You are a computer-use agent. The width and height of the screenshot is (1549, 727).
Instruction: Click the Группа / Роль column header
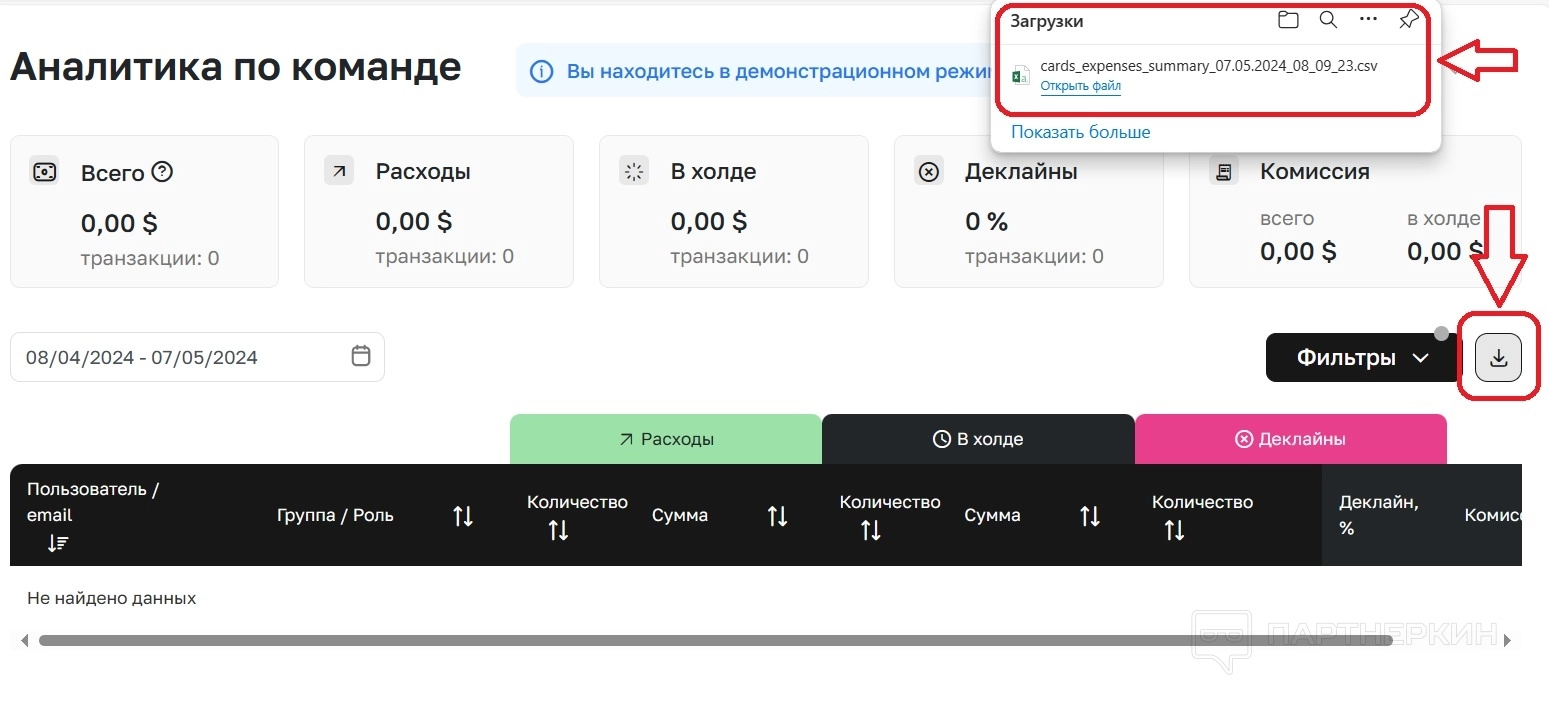coord(335,516)
